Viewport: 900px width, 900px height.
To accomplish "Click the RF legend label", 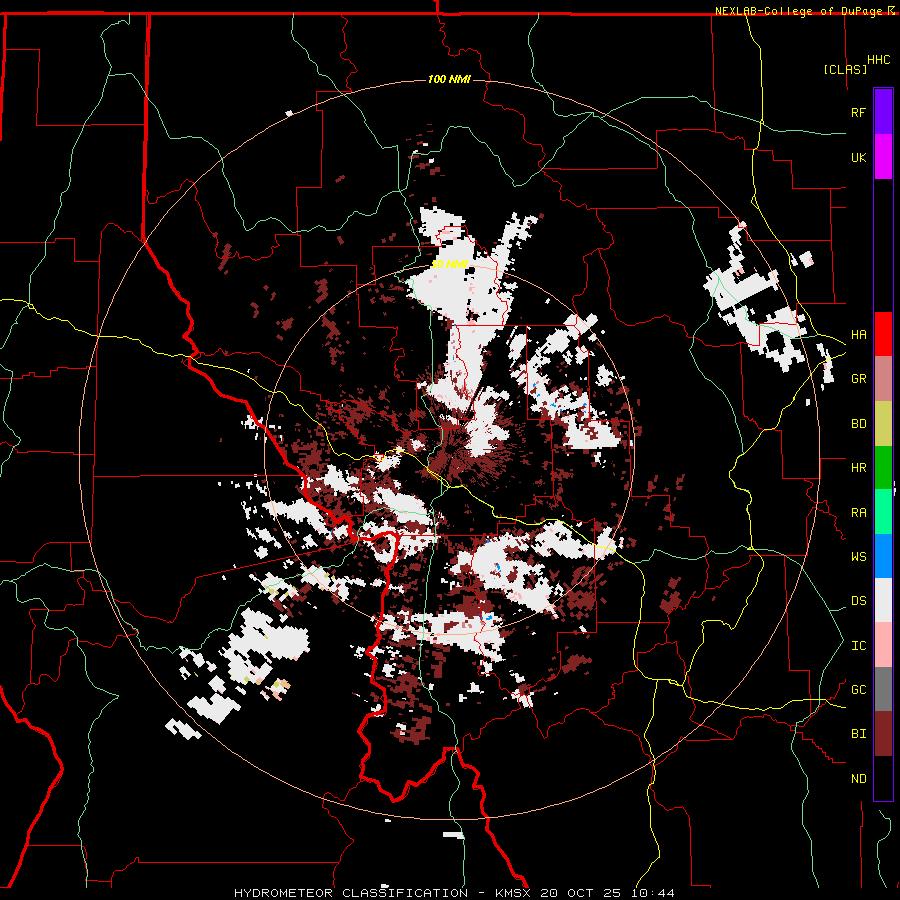I will [x=858, y=112].
